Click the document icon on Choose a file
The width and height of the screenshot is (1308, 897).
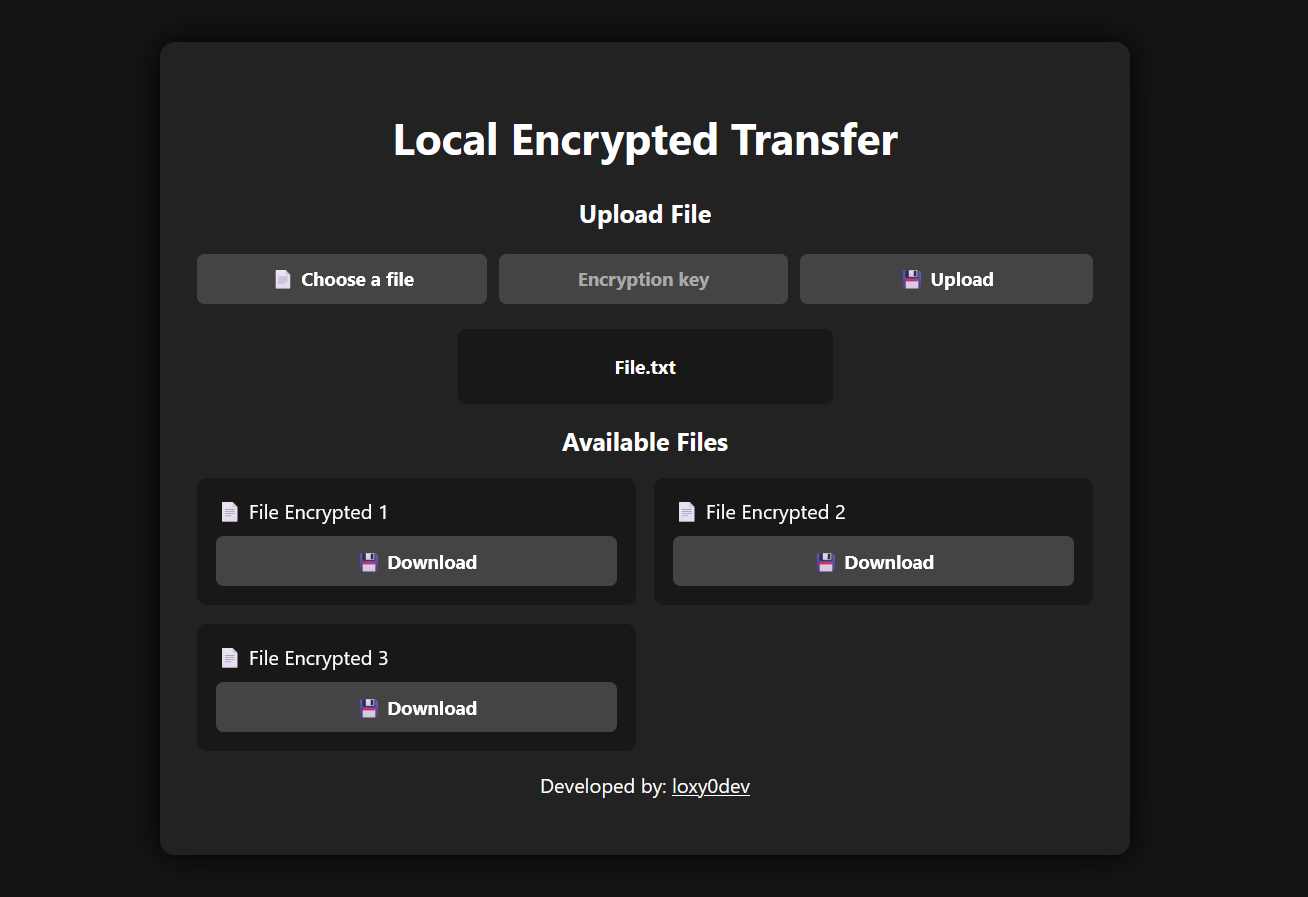coord(283,279)
